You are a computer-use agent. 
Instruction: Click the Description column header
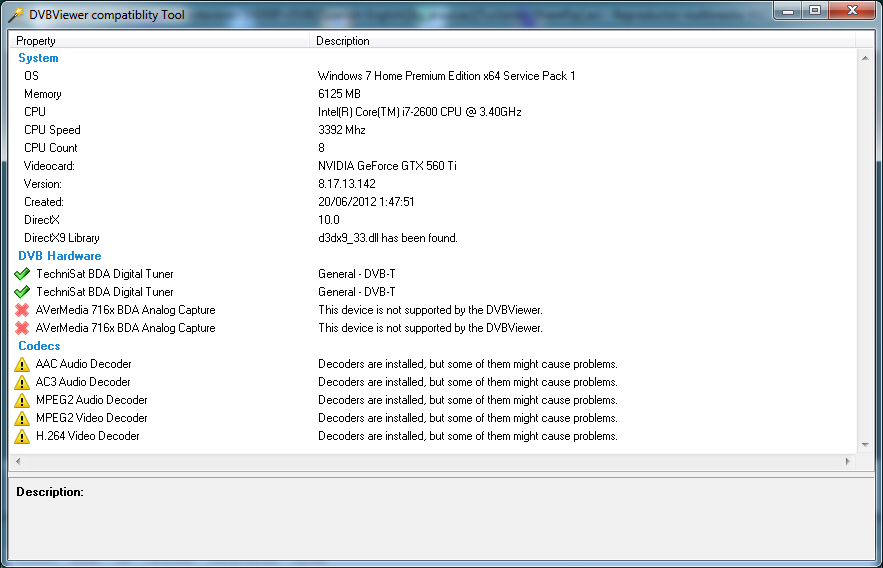pyautogui.click(x=582, y=41)
